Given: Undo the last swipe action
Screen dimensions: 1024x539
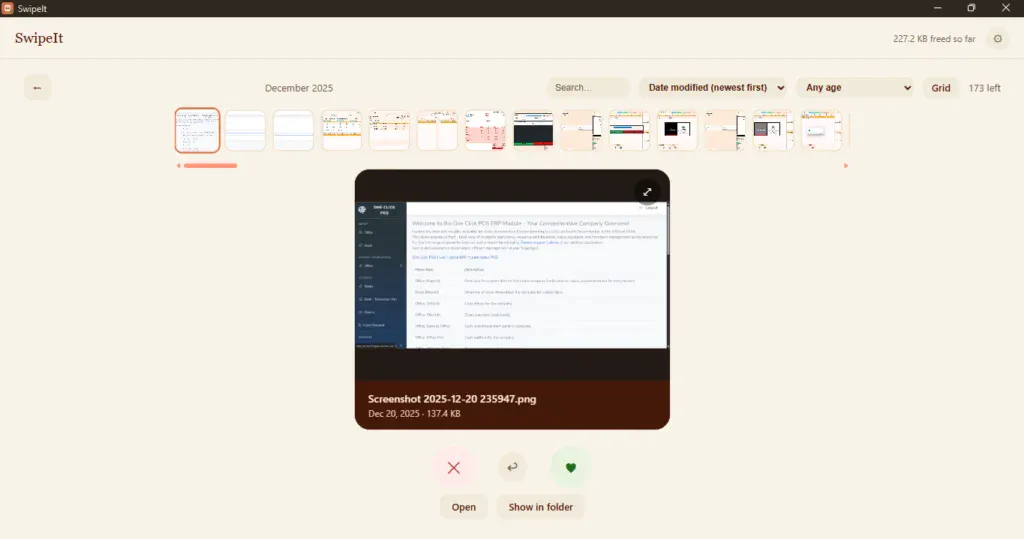Looking at the screenshot, I should pos(513,467).
